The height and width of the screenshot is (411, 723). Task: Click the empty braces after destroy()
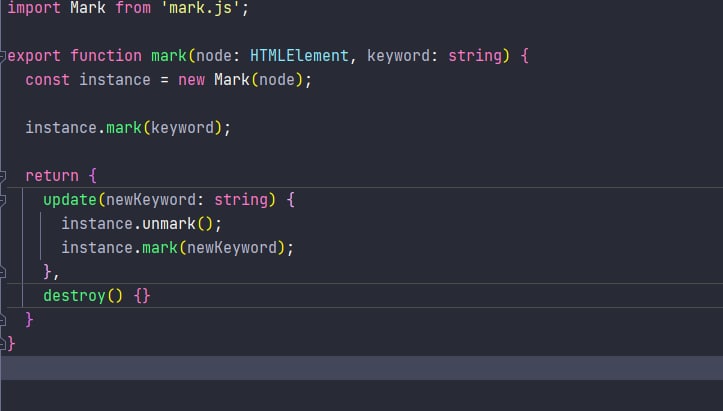pos(142,296)
